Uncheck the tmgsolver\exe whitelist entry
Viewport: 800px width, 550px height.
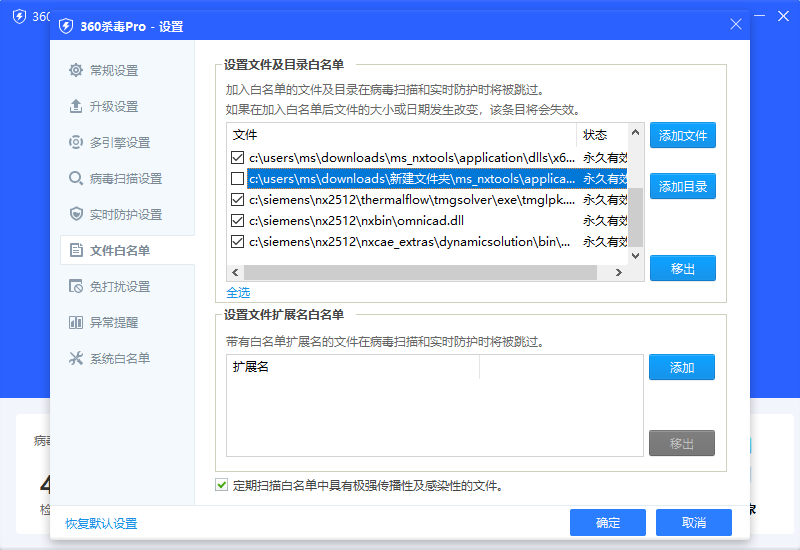(237, 199)
